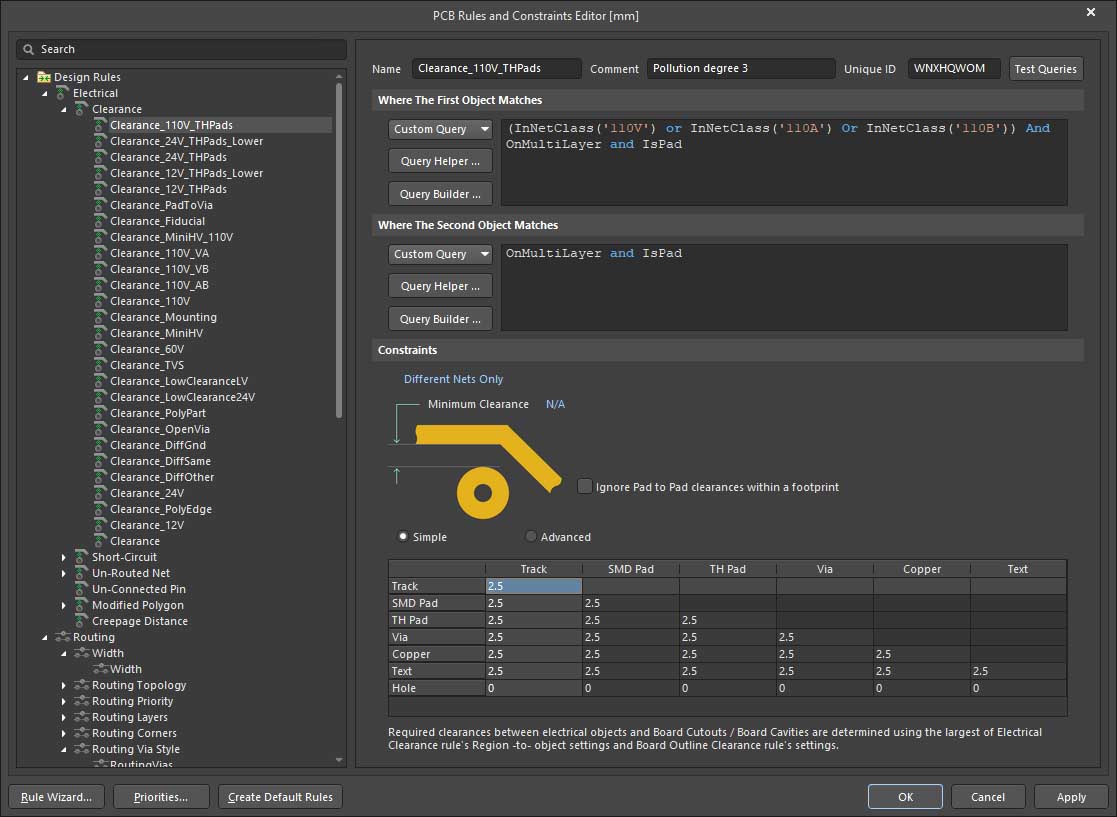1117x817 pixels.
Task: Click the Clearance_Fiducial rule icon
Action: pyautogui.click(x=100, y=221)
